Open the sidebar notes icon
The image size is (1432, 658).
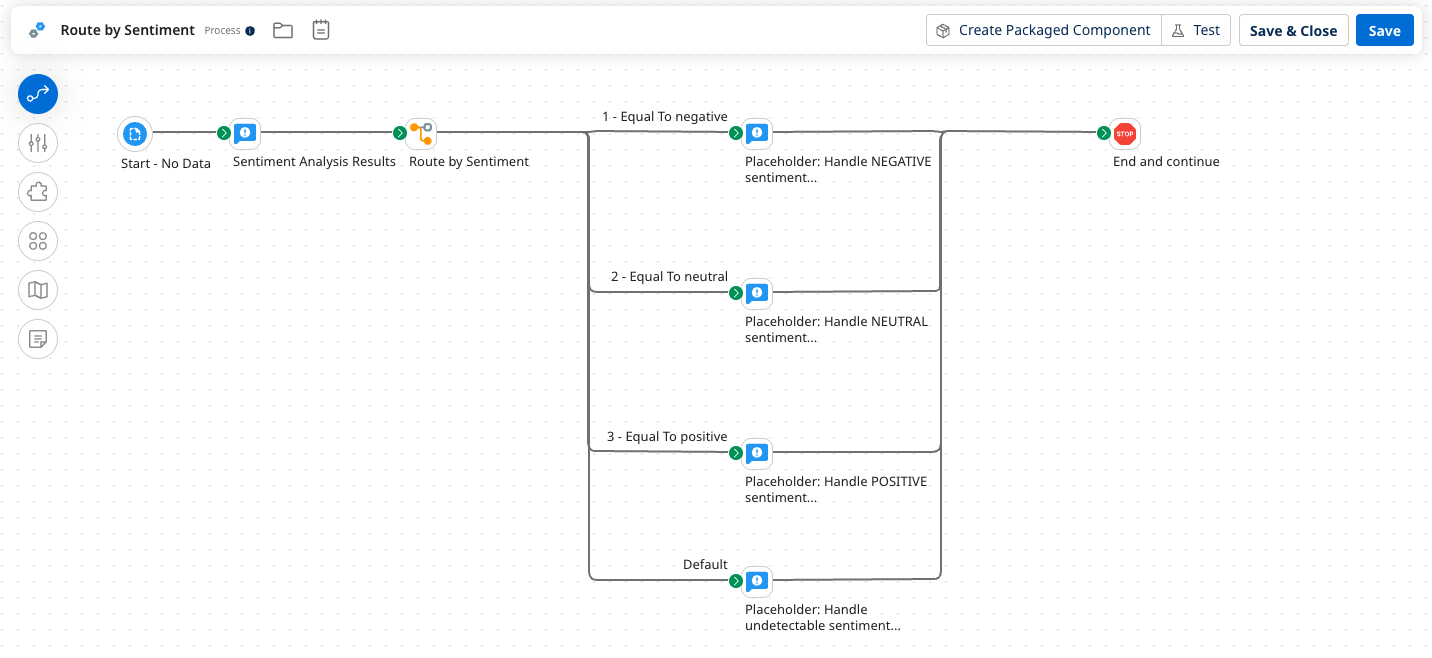37,339
